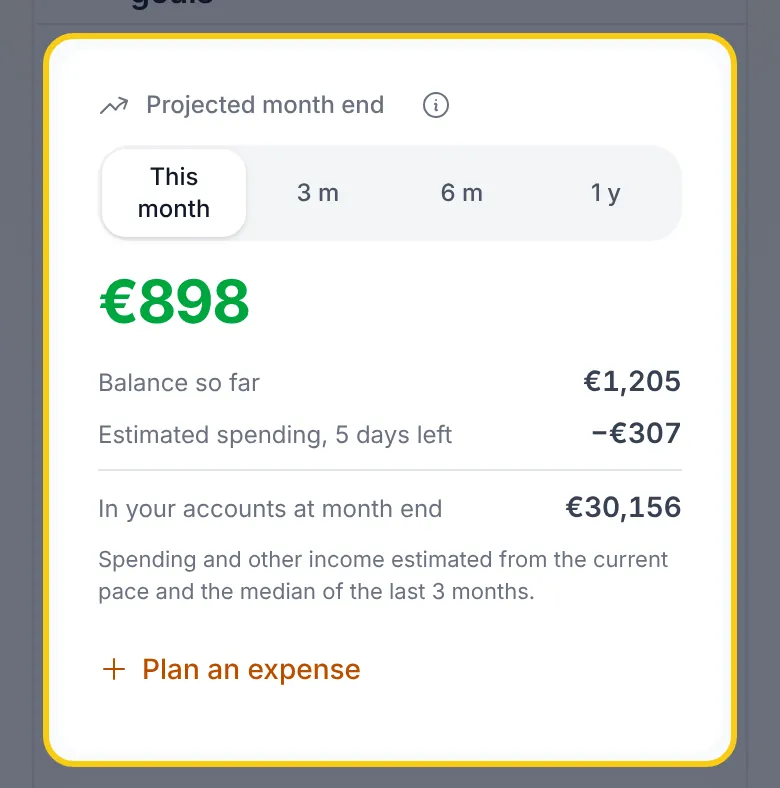Switch the projection to 6 m
780x788 pixels.
[461, 192]
